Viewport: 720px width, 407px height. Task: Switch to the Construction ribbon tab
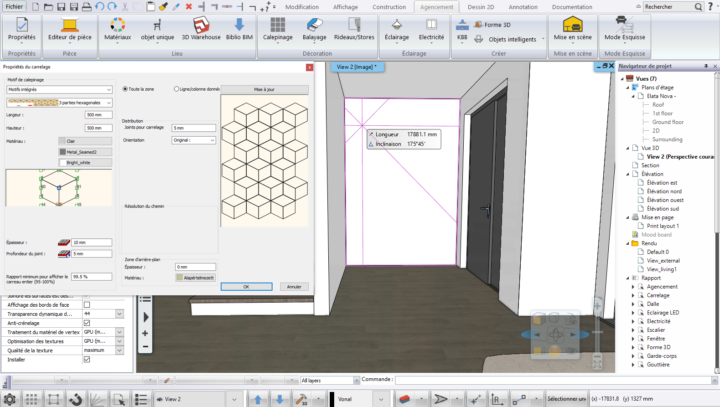[x=389, y=7]
